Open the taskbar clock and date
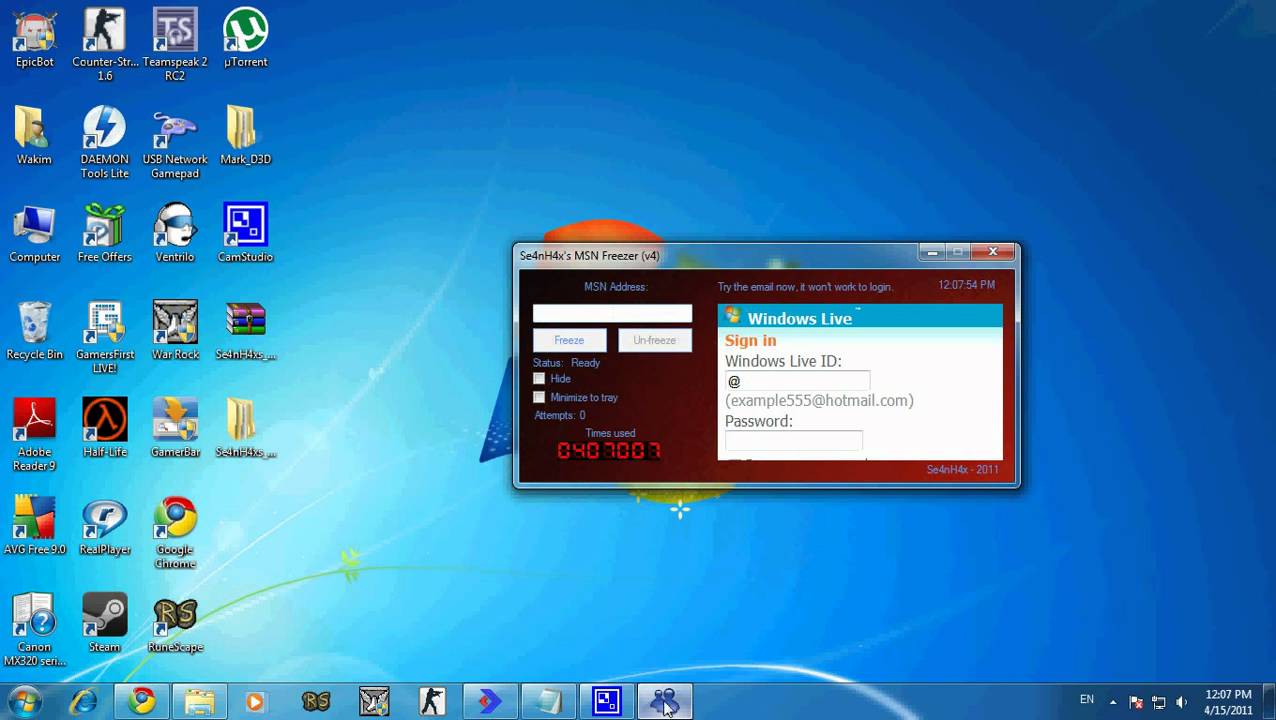The width and height of the screenshot is (1276, 720). tap(1228, 702)
